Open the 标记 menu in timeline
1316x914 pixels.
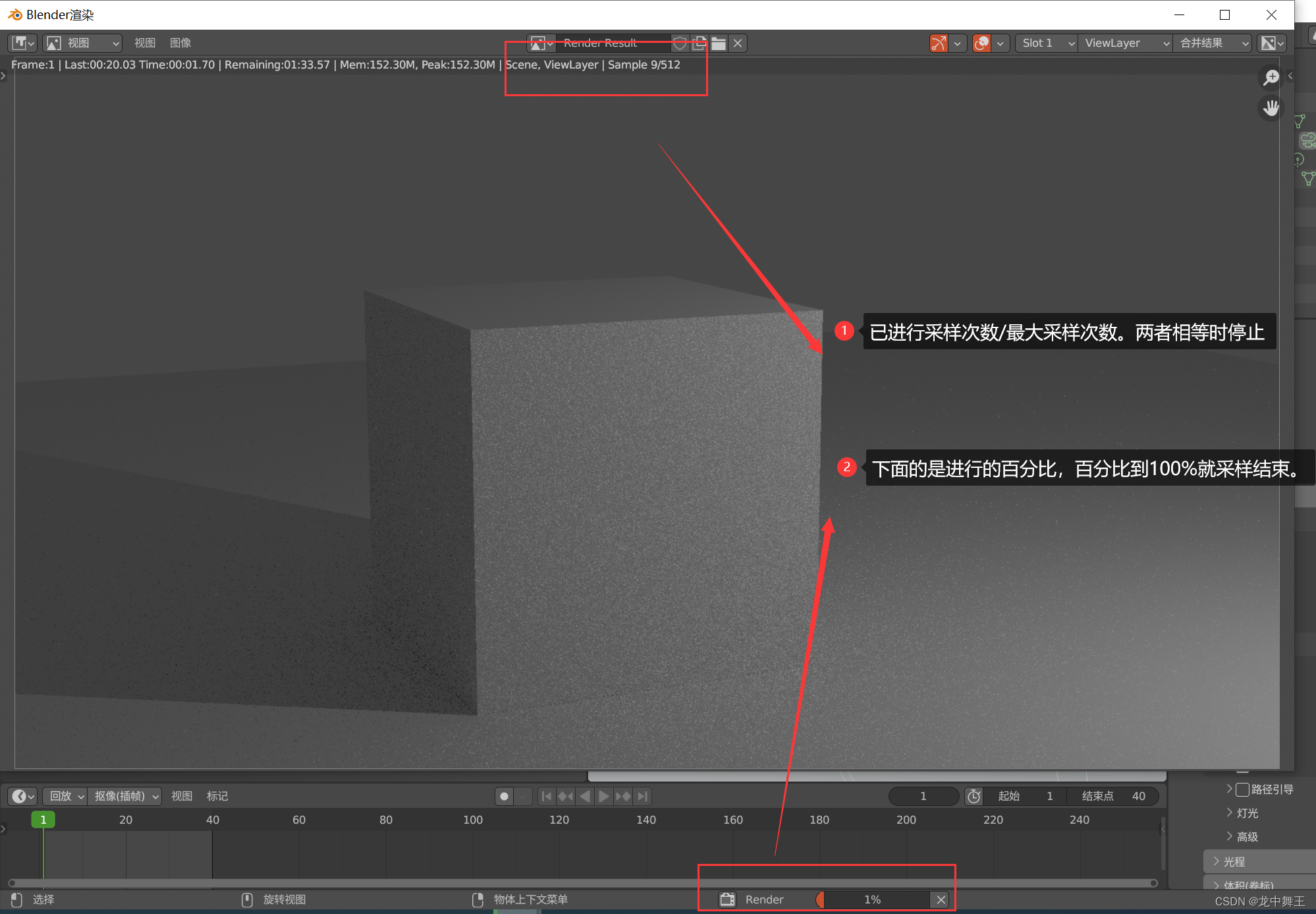217,796
